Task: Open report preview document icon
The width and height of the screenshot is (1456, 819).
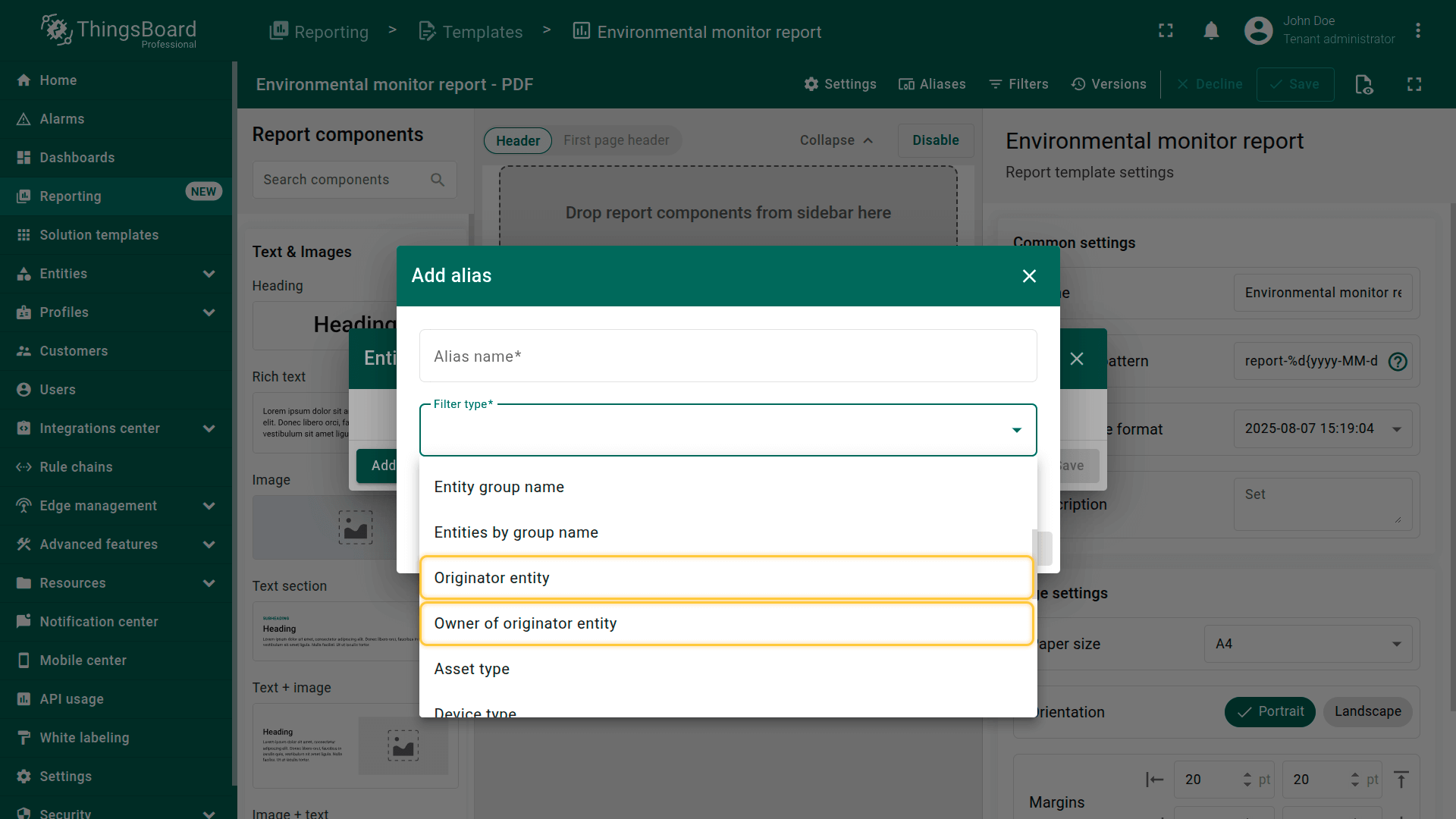Action: (x=1363, y=84)
